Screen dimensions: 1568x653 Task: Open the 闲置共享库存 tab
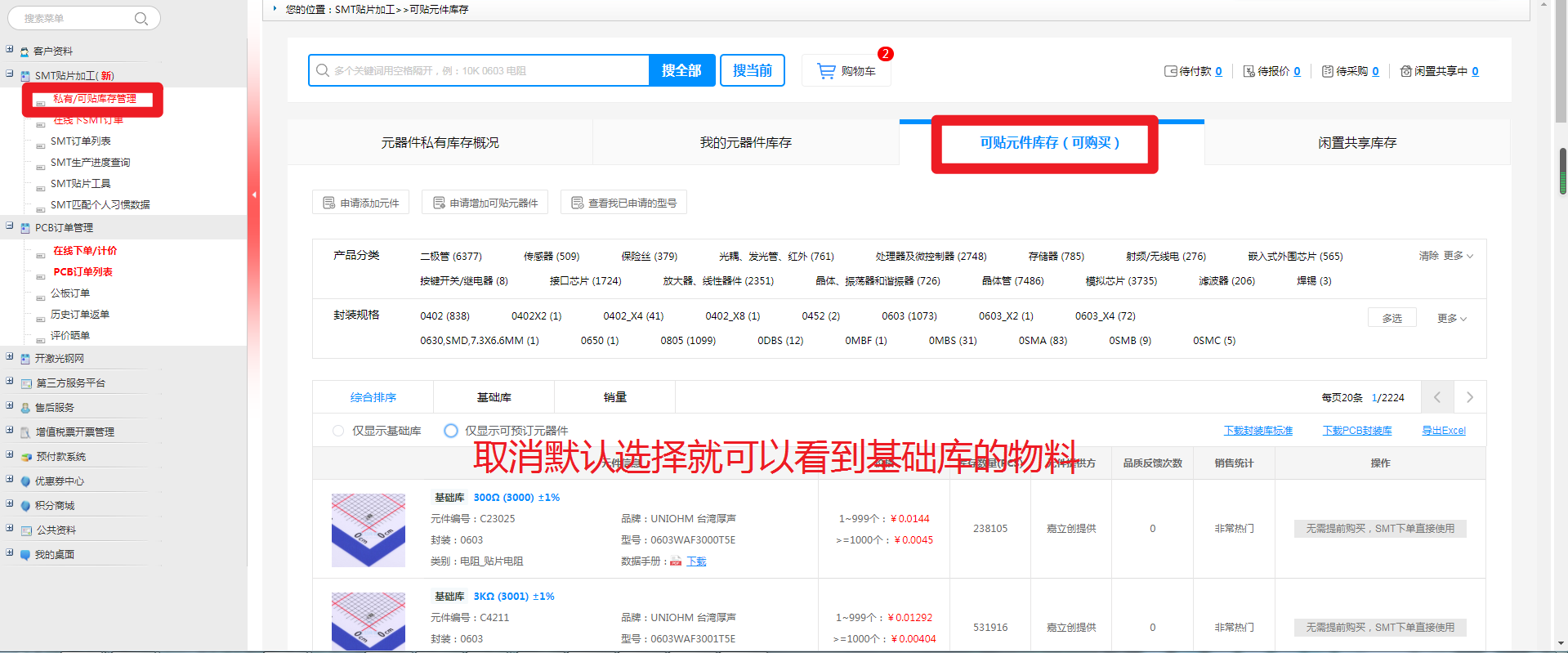pos(1356,143)
